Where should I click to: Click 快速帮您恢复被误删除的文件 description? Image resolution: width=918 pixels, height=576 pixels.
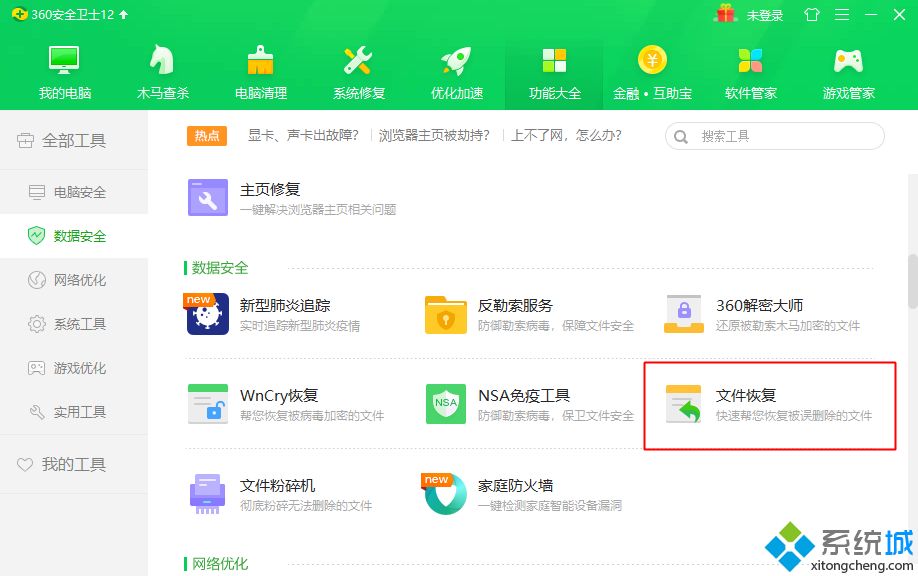tap(794, 416)
